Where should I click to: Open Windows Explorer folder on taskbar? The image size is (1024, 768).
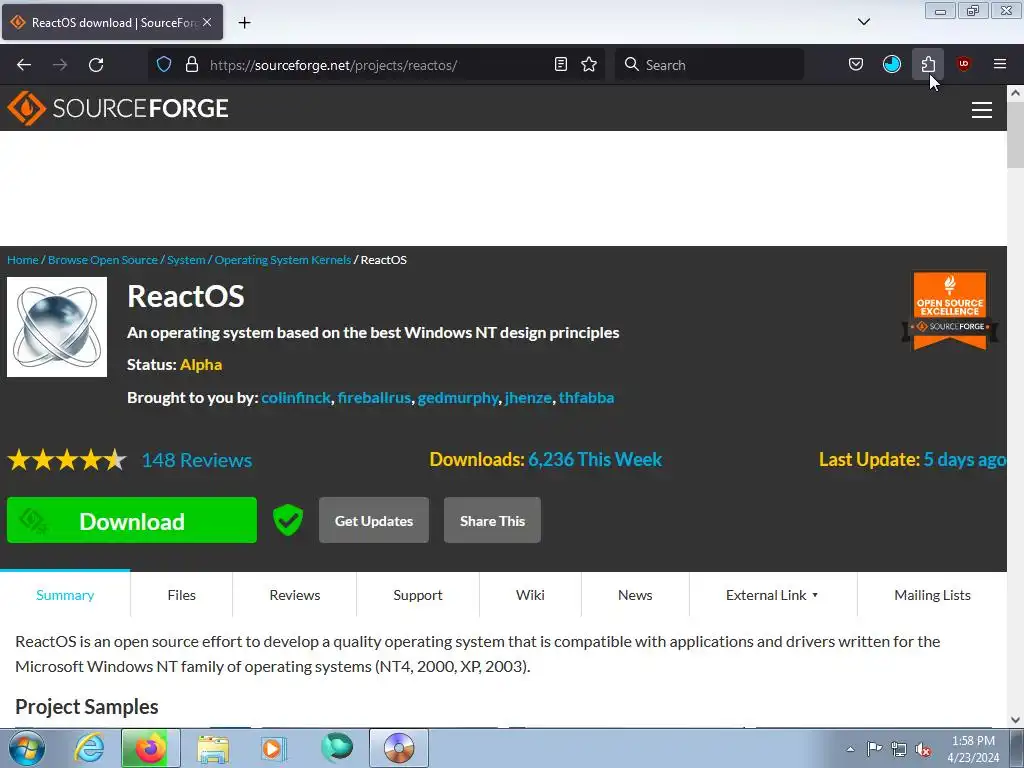pyautogui.click(x=214, y=748)
